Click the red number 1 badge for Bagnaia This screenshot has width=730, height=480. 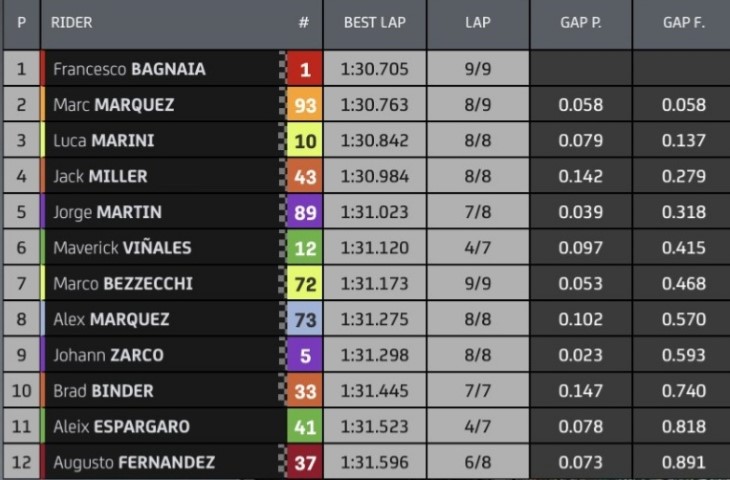coord(304,69)
